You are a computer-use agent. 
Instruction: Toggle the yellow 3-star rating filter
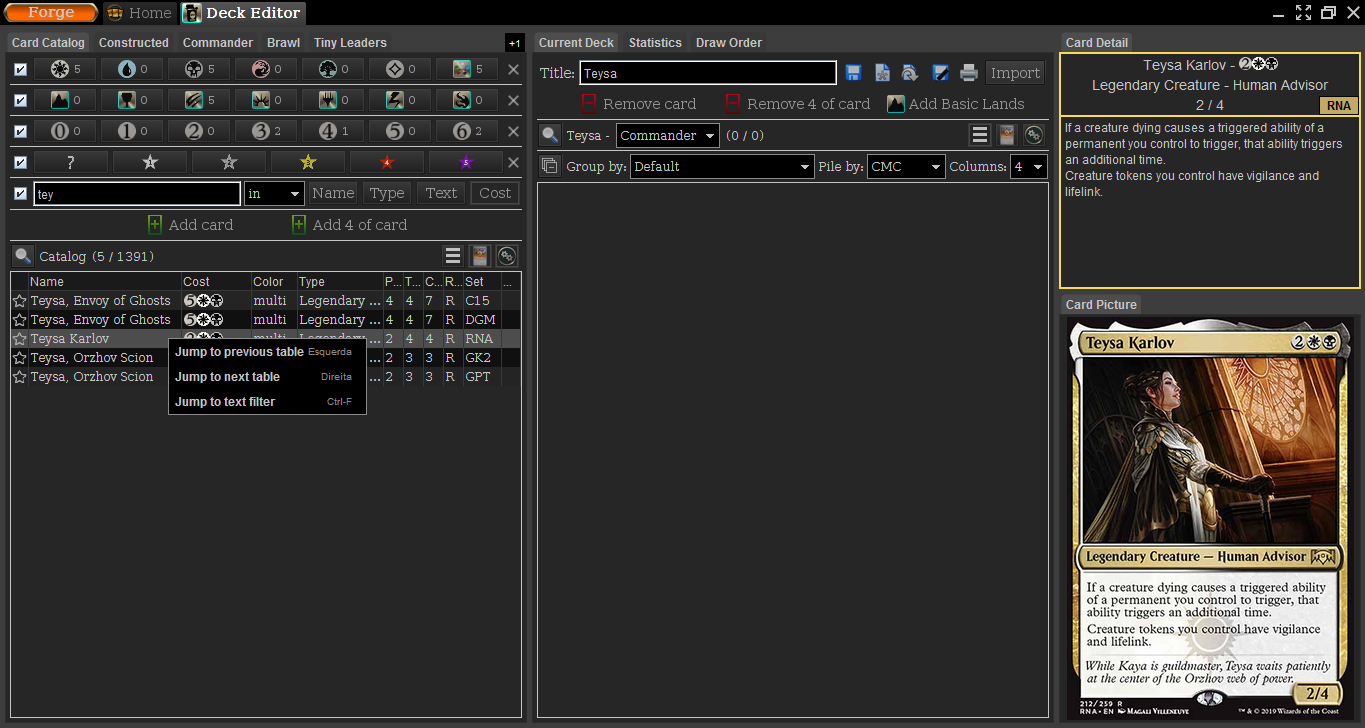tap(307, 162)
